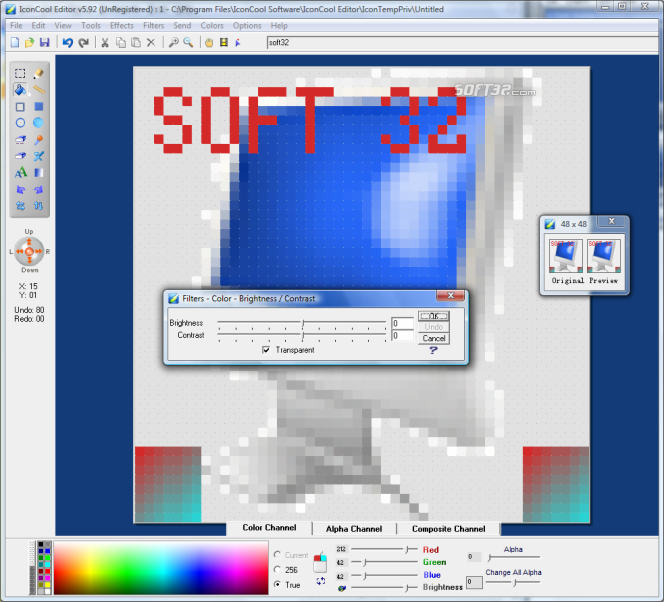Move image down with direction pad arrow
The height and width of the screenshot is (602, 664).
pos(29,260)
